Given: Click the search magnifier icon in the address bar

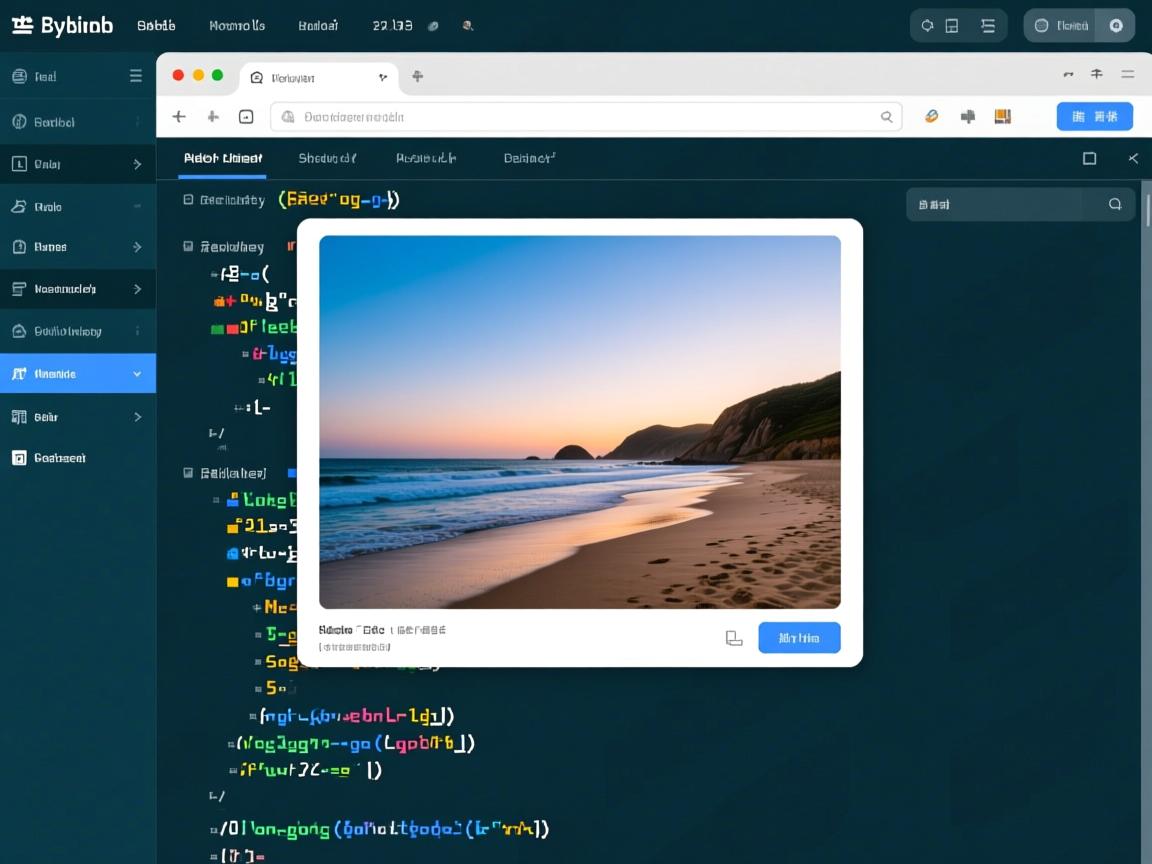Looking at the screenshot, I should pyautogui.click(x=886, y=117).
